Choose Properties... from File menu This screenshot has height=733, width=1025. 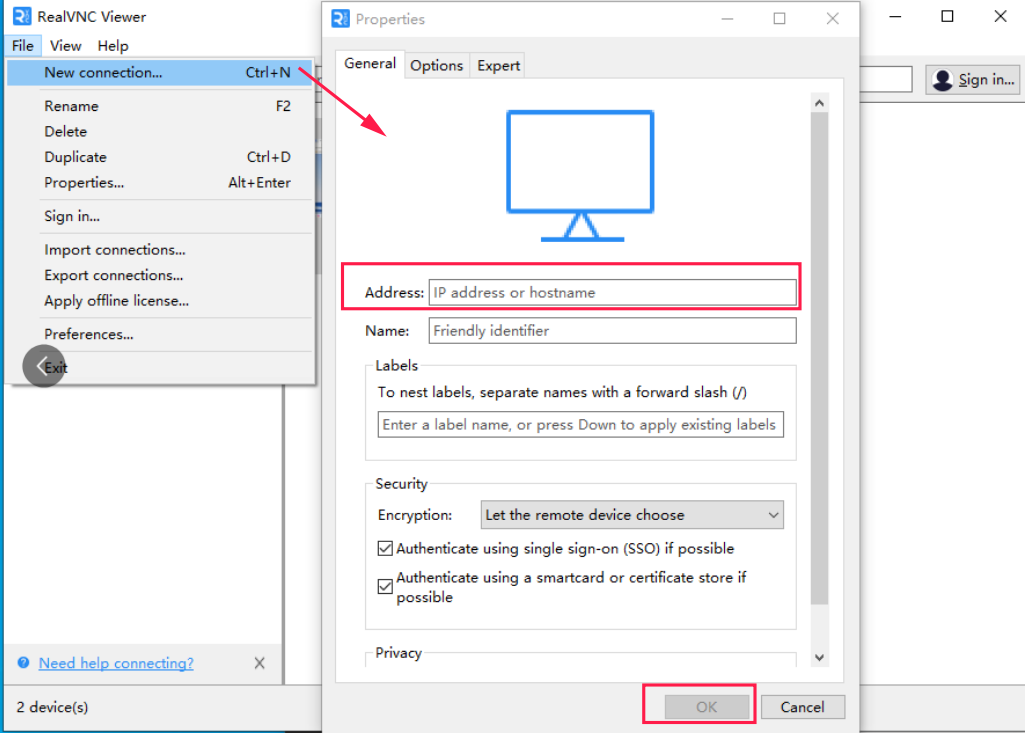click(160, 182)
